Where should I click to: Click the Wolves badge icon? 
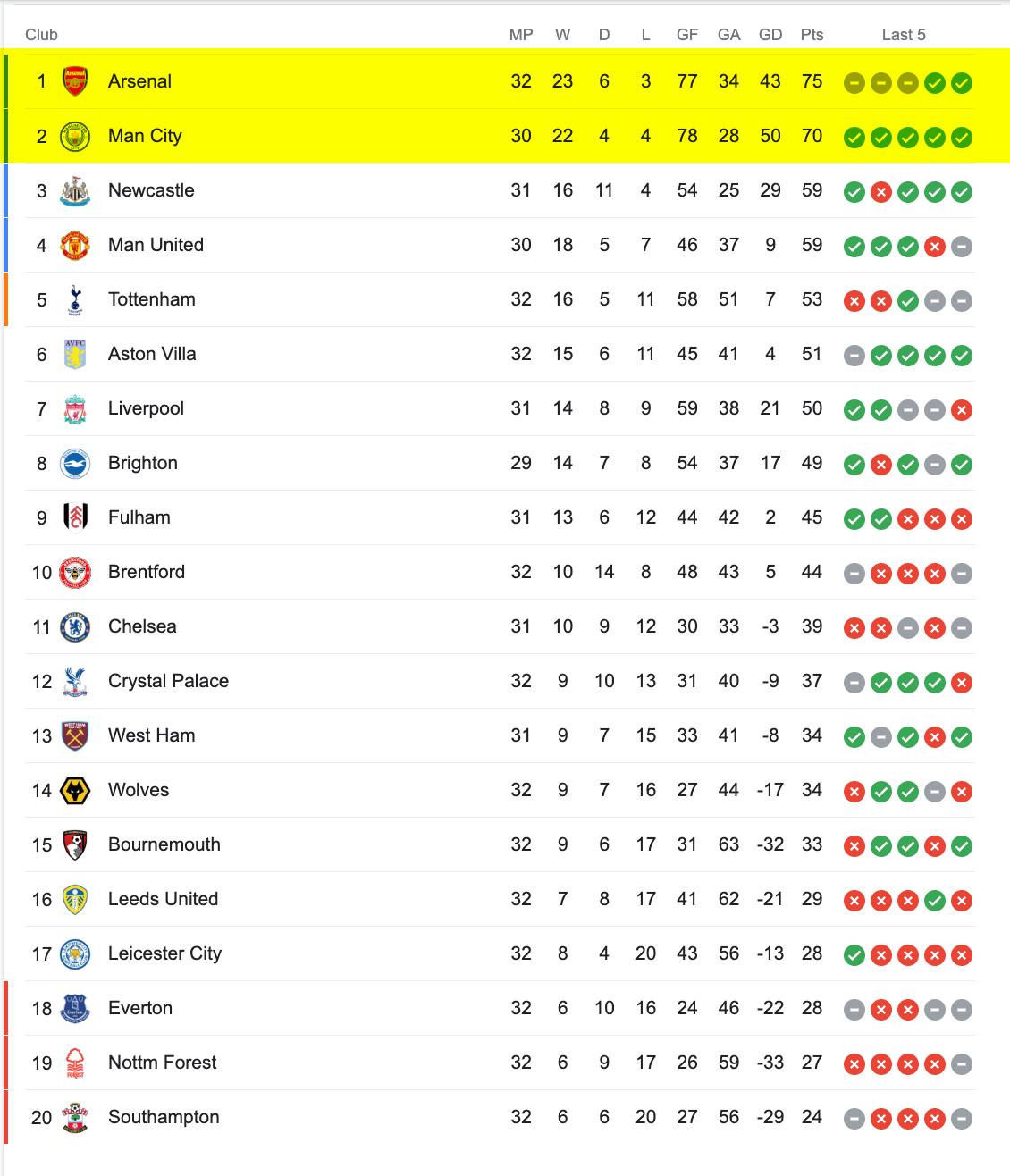point(75,790)
